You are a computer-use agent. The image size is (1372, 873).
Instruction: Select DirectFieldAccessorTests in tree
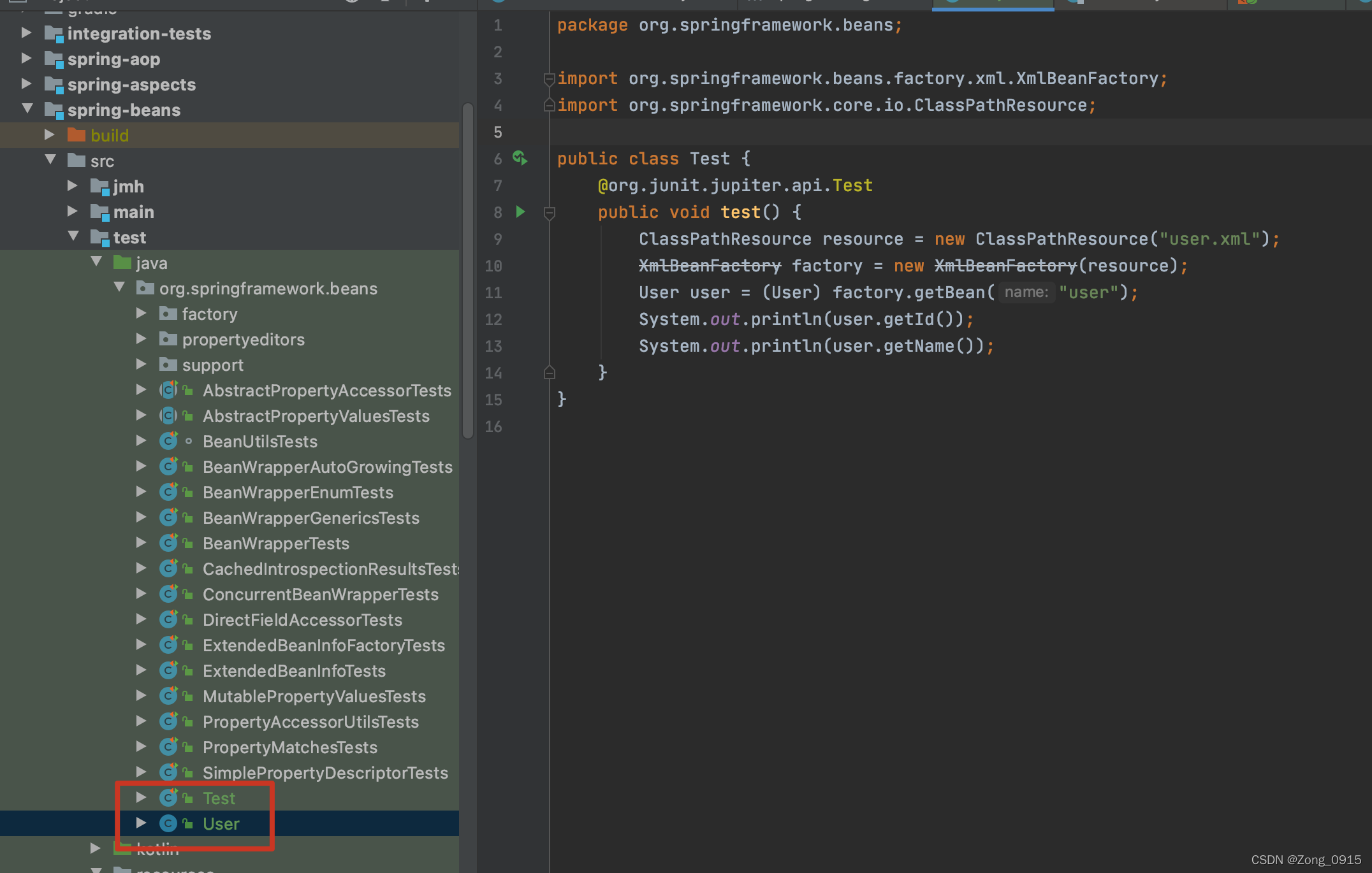coord(303,619)
